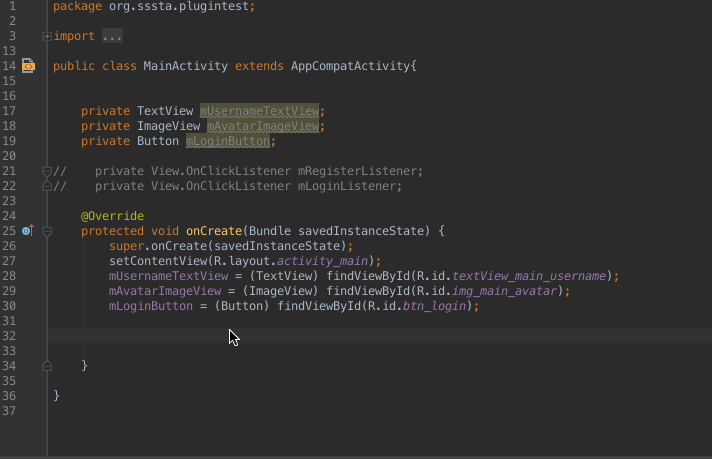This screenshot has height=459, width=712.
Task: Click the folded import ellipsis placeholder
Action: (x=112, y=36)
